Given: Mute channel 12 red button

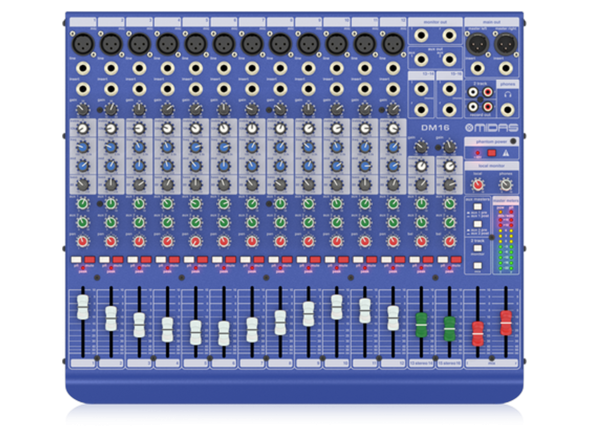Looking at the screenshot, I should (x=400, y=260).
